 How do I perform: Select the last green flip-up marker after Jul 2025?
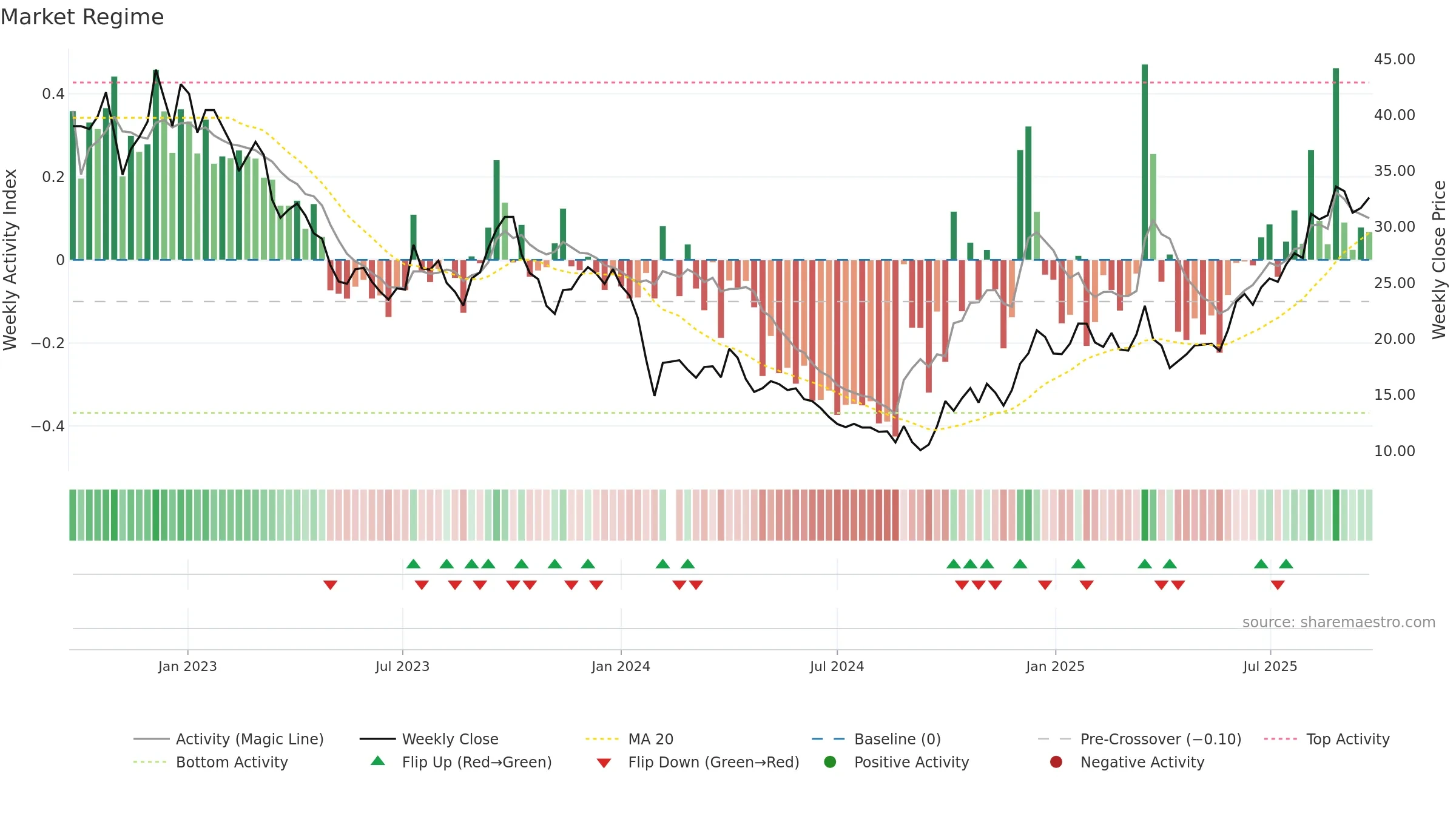coord(1286,564)
